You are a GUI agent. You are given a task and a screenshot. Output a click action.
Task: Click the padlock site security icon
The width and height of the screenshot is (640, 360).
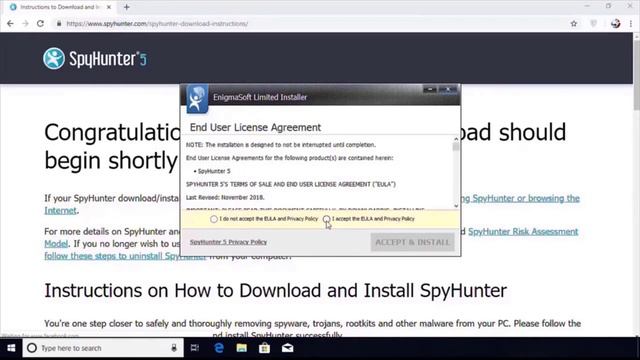(x=59, y=24)
